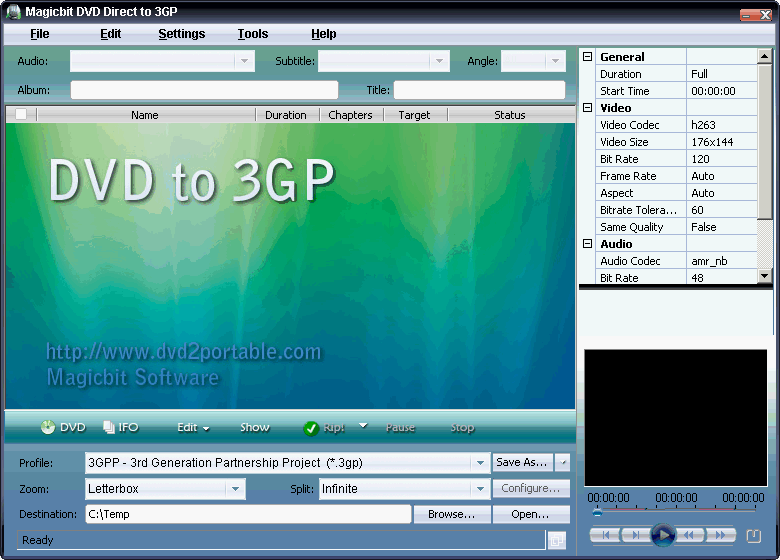The height and width of the screenshot is (560, 780).
Task: Select the Same Quality value False
Action: [x=722, y=227]
